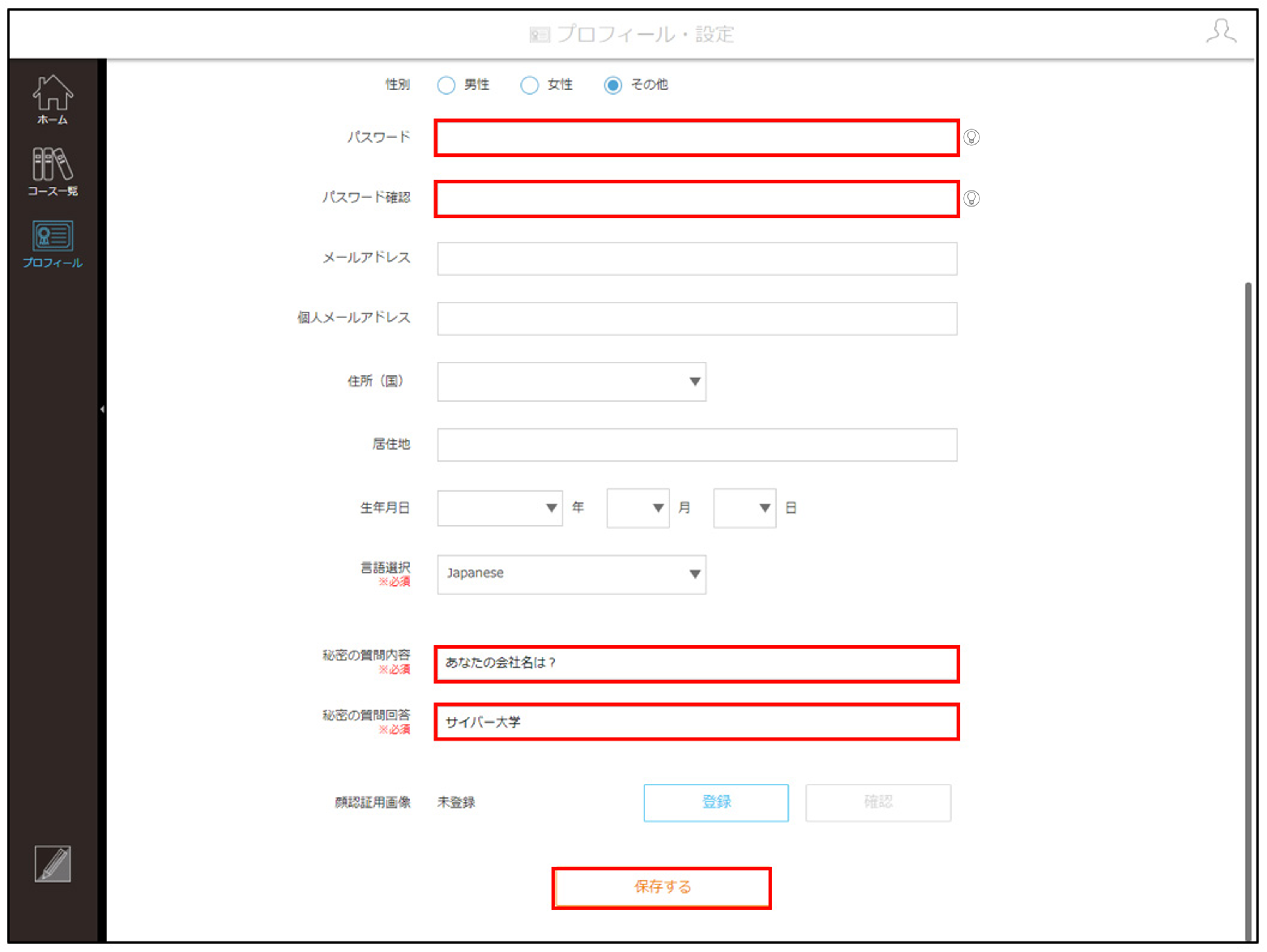Focus the パスワード input field
The height and width of the screenshot is (952, 1267).
[697, 137]
